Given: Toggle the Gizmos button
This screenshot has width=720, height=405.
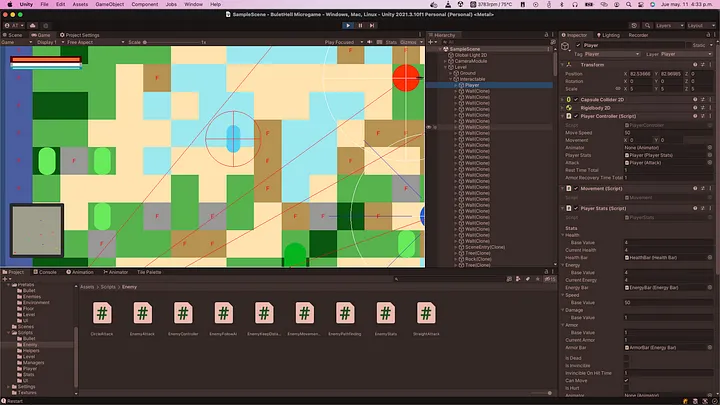Looking at the screenshot, I should tap(408, 42).
